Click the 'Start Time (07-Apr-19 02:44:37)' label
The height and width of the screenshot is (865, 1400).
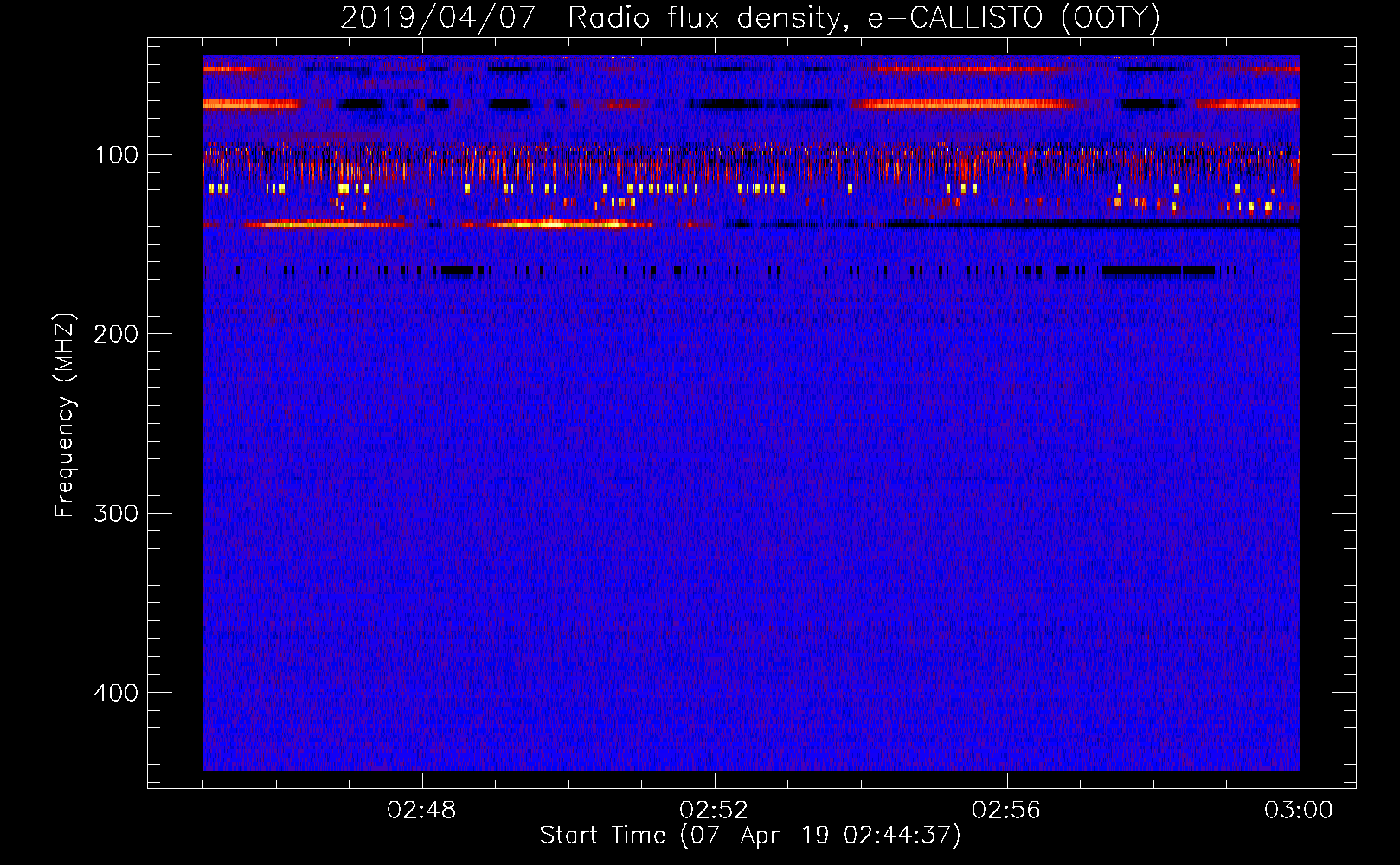tap(750, 836)
